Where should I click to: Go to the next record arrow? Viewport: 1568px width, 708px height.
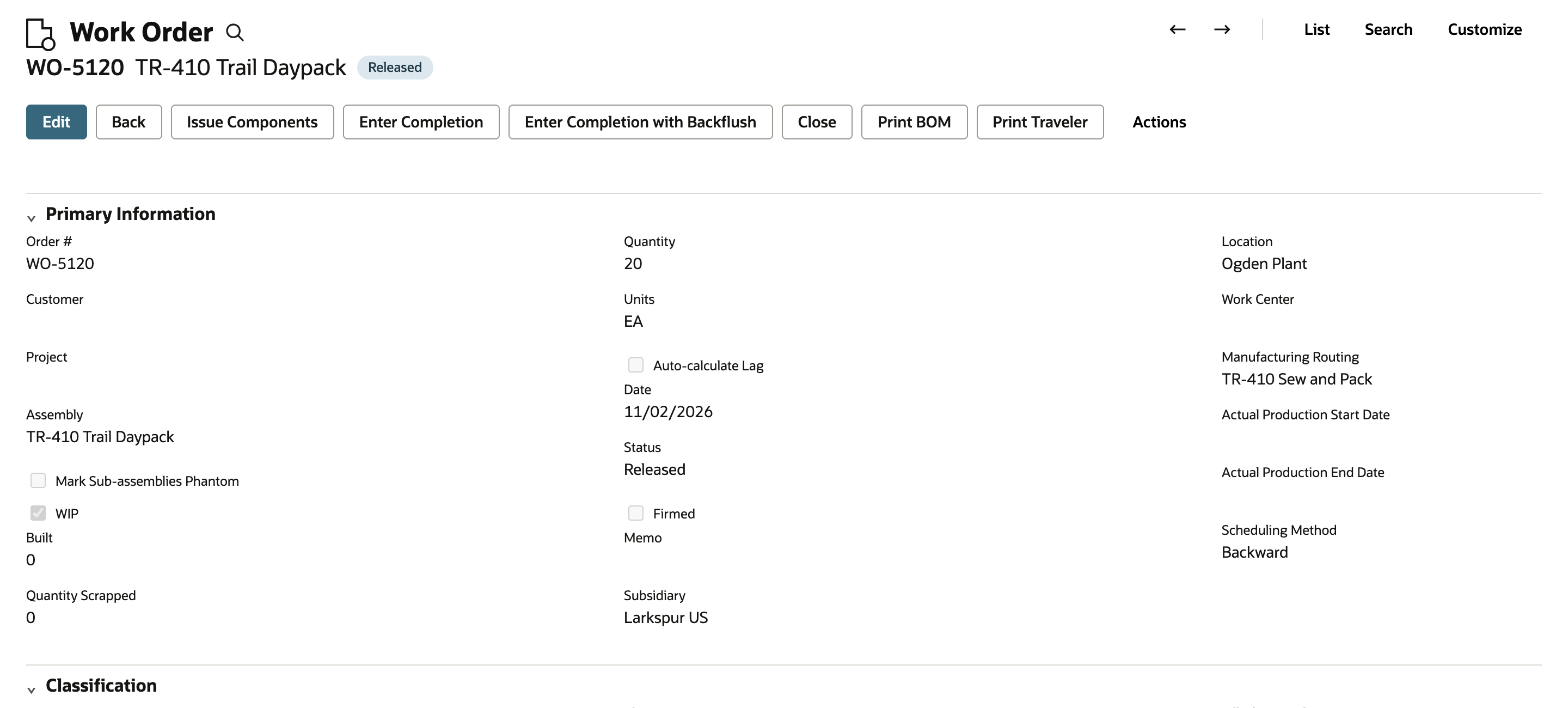point(1222,29)
